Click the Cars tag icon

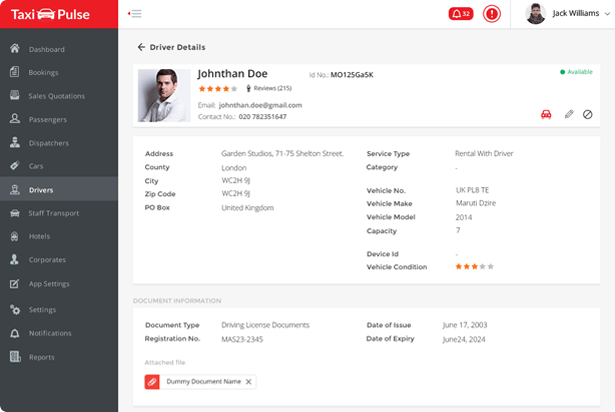pyautogui.click(x=15, y=166)
